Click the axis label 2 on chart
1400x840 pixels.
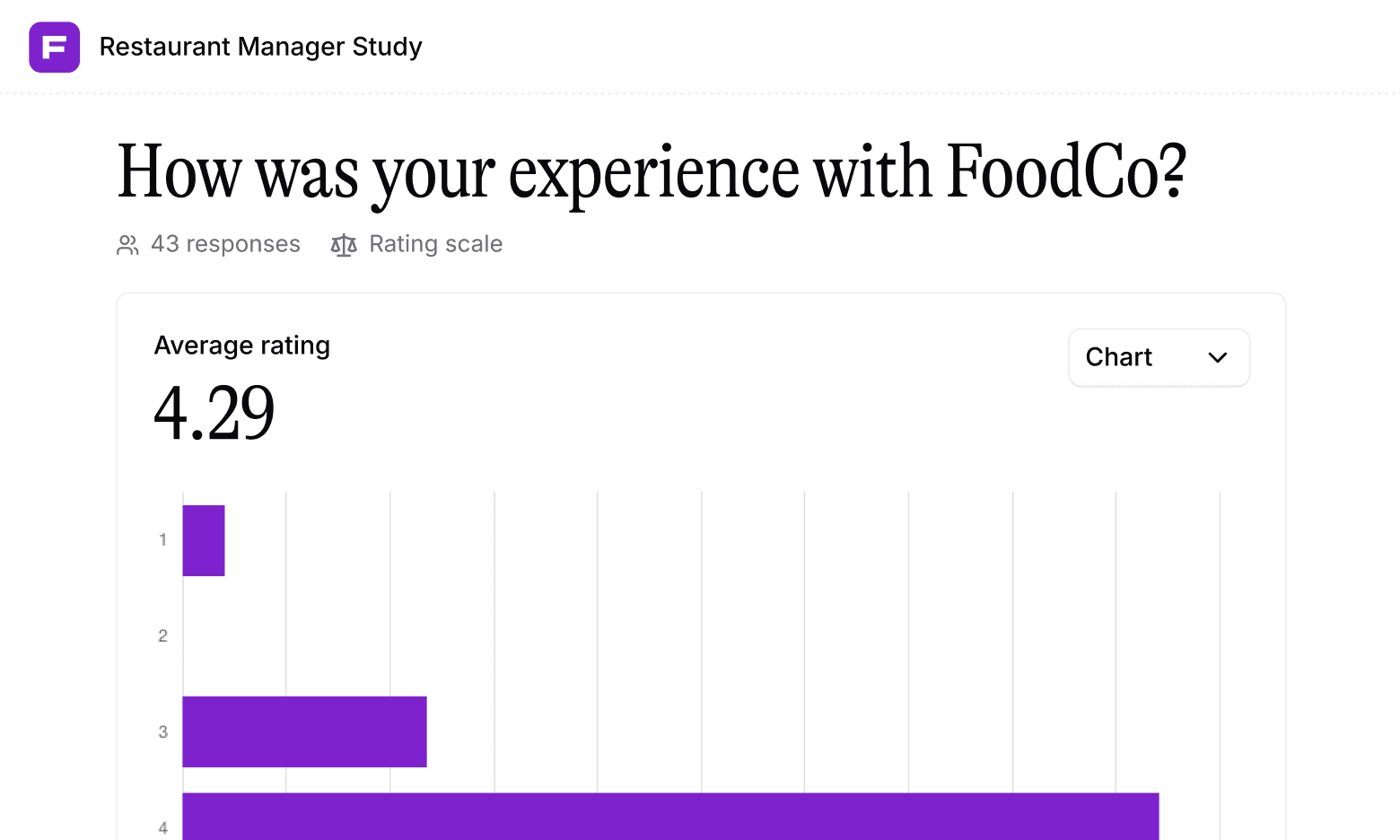pos(162,636)
